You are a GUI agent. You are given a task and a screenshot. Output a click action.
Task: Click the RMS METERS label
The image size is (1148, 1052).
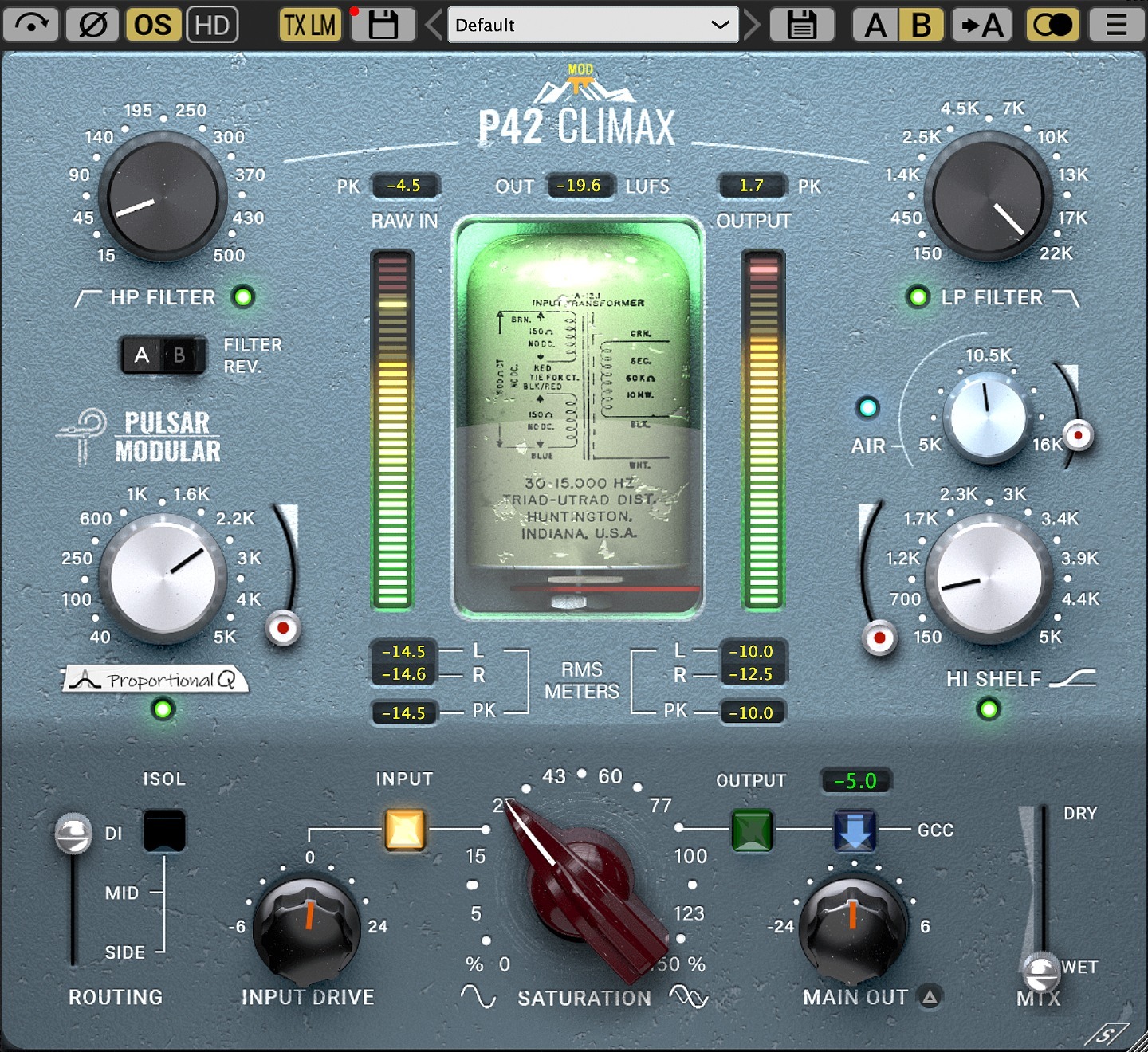coord(582,681)
